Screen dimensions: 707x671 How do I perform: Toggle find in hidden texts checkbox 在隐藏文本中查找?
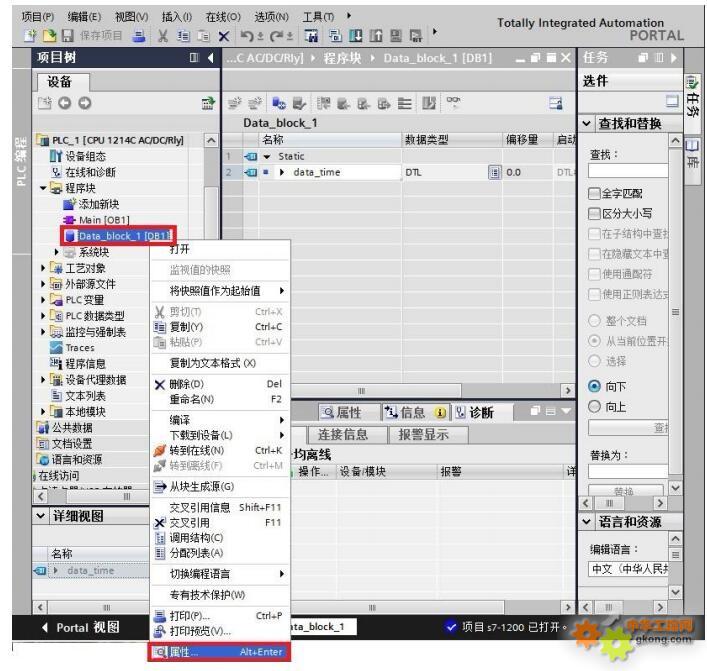click(x=594, y=254)
